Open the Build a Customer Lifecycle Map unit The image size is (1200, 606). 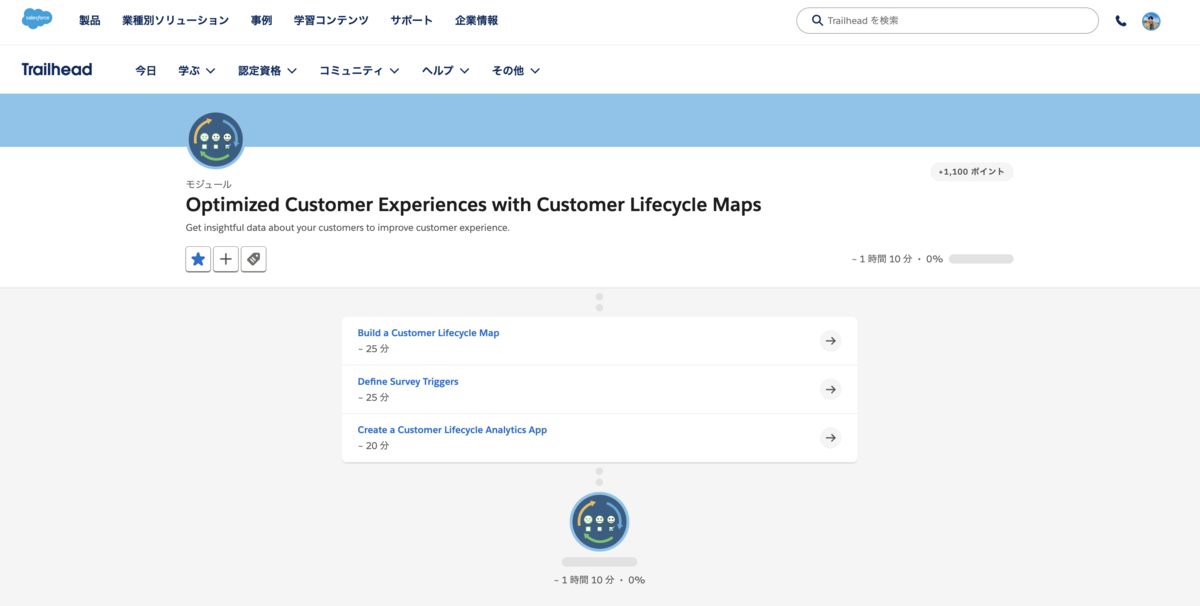coord(428,332)
